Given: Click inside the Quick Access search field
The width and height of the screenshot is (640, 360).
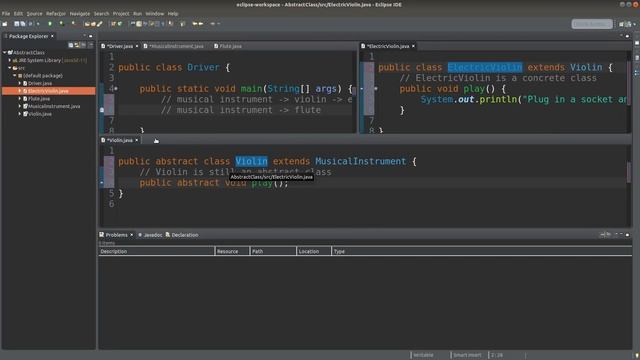Looking at the screenshot, I should tap(592, 24).
